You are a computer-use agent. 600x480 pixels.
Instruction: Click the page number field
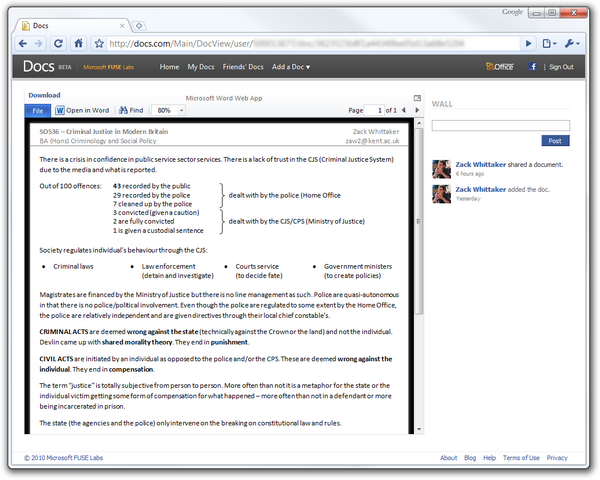[373, 110]
